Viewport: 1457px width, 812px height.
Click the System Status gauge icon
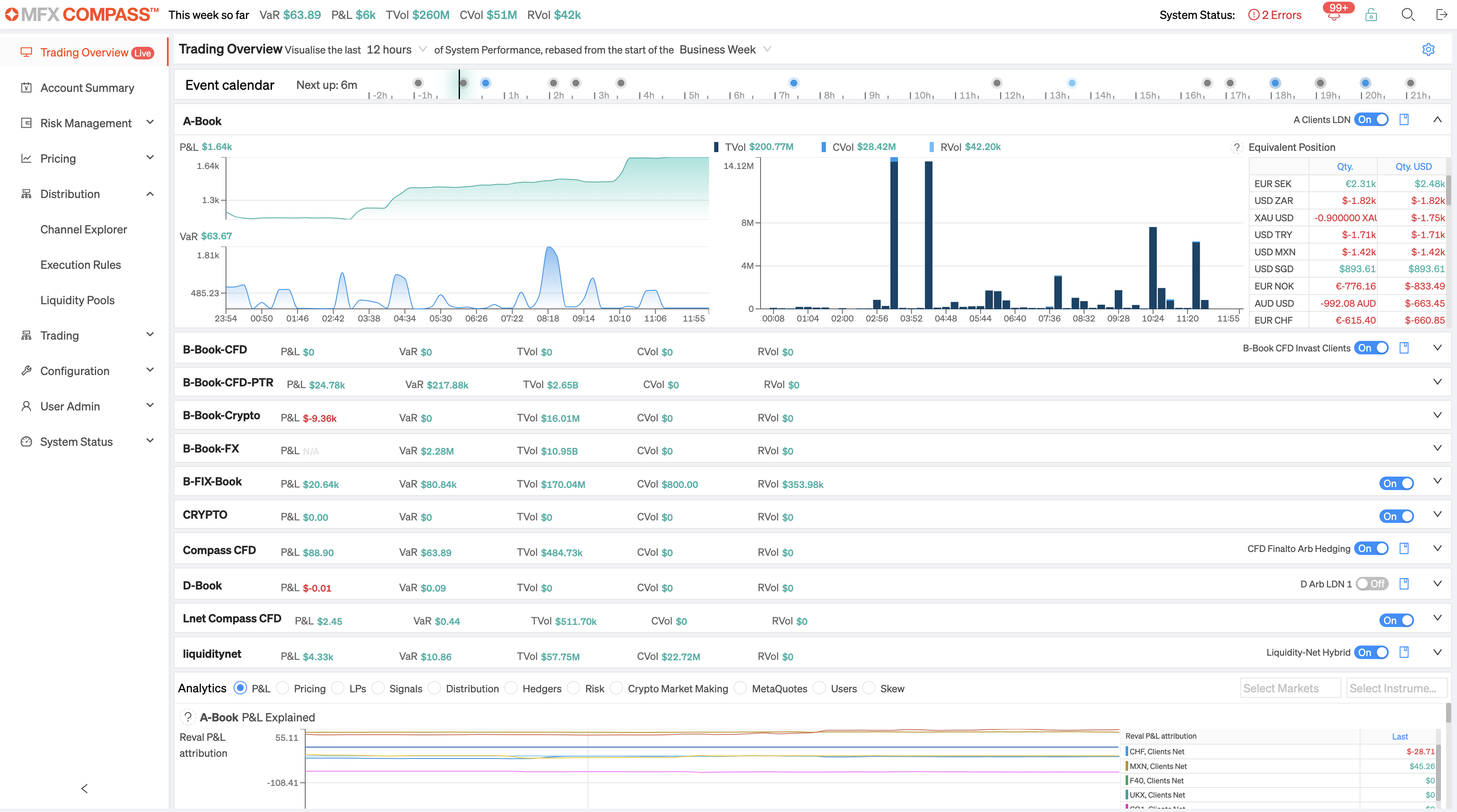(26, 442)
